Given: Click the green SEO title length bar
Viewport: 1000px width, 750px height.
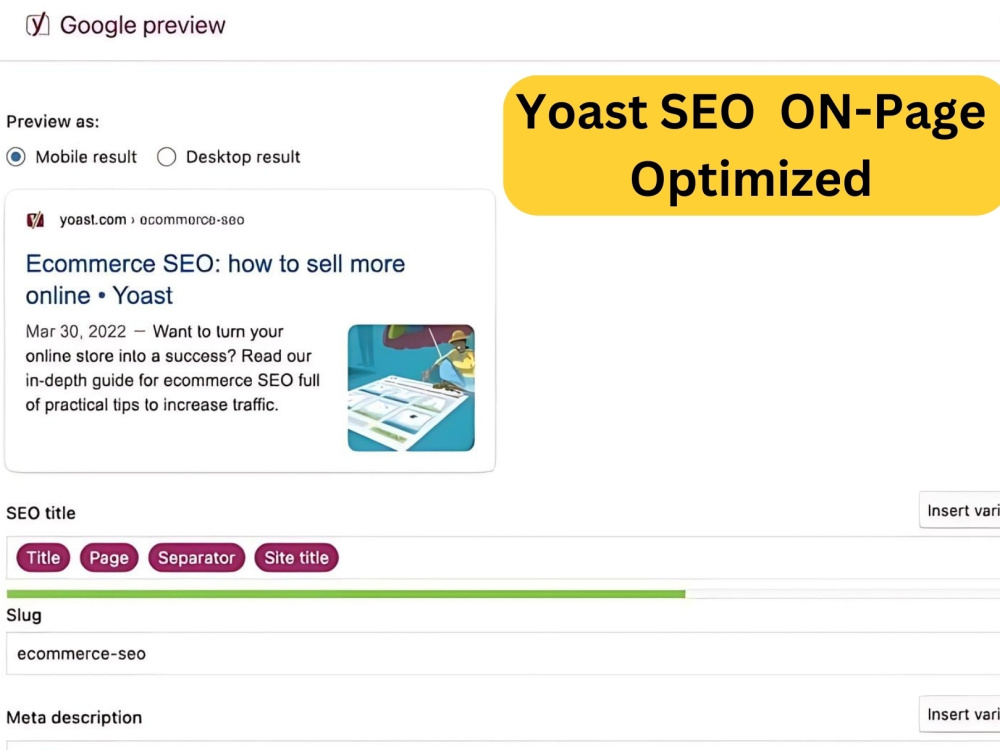Looking at the screenshot, I should (x=346, y=594).
